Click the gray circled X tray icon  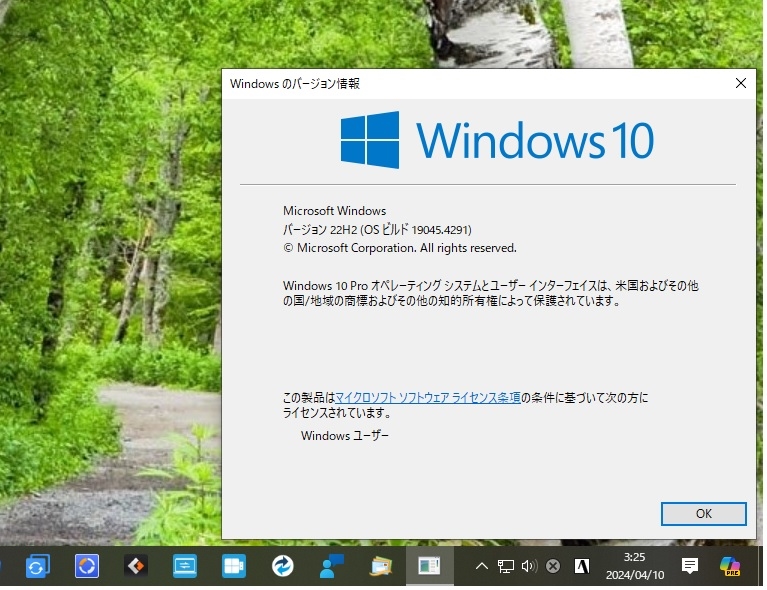point(553,567)
